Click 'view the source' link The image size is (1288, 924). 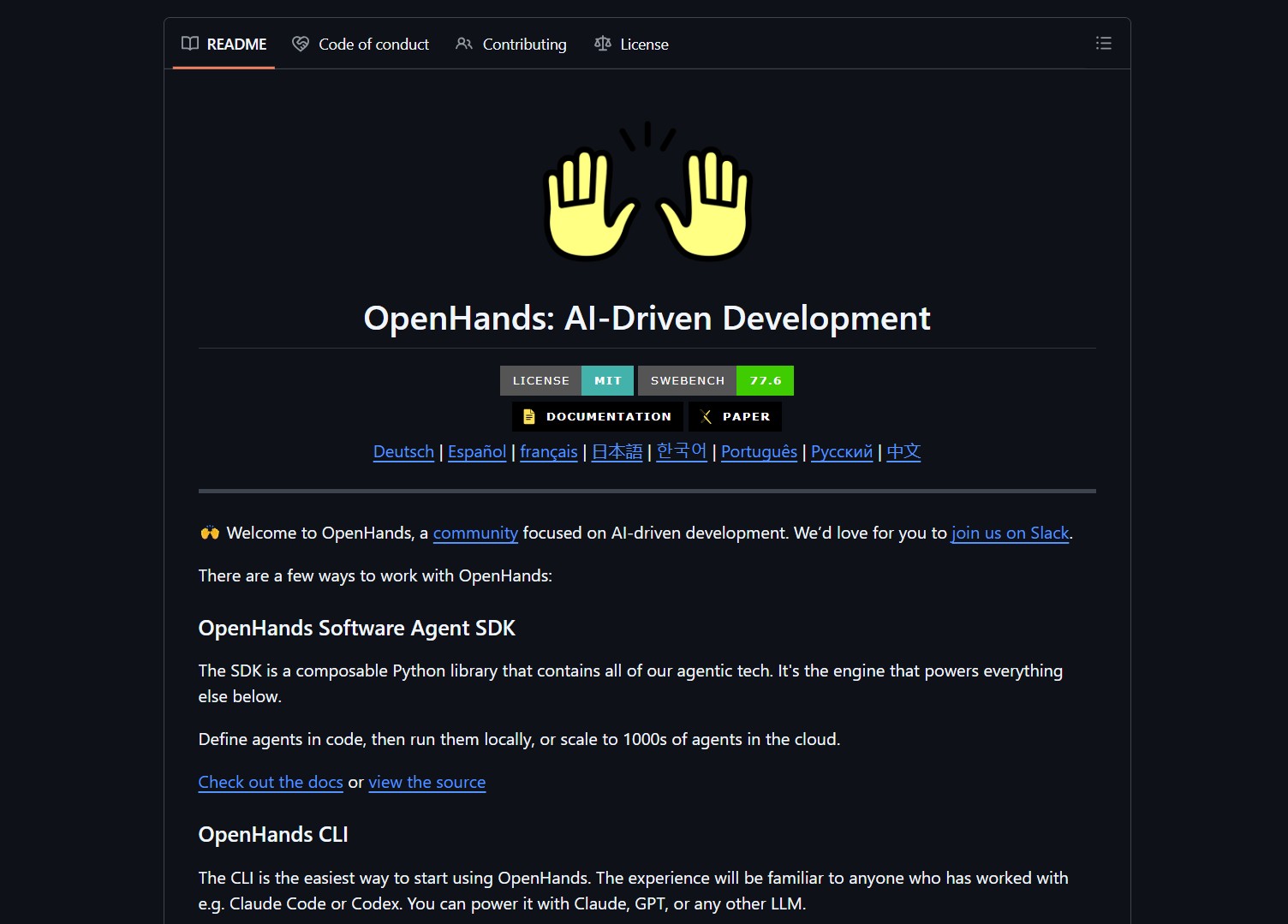426,783
